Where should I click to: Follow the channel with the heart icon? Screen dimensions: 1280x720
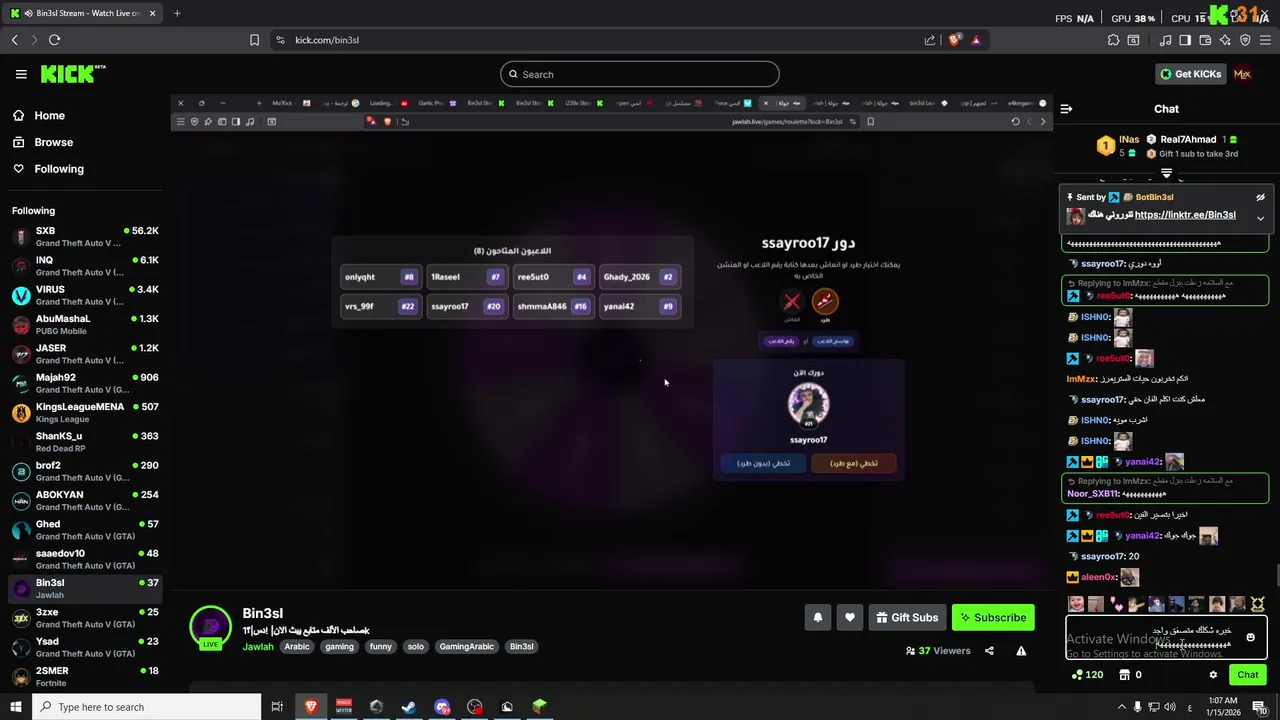click(x=849, y=618)
